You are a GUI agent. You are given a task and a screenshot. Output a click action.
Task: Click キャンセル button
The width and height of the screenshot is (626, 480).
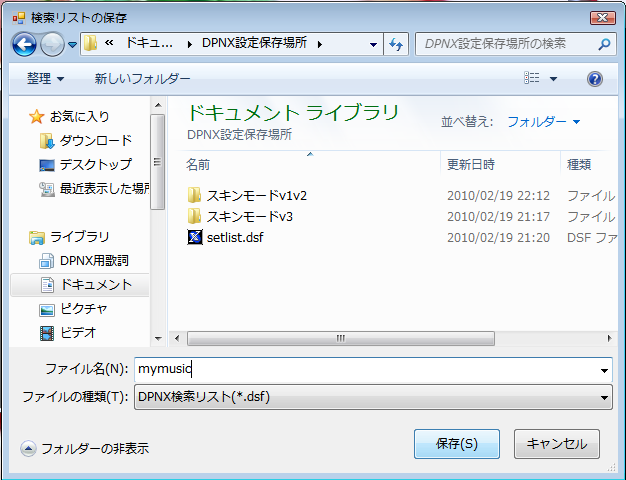(557, 444)
